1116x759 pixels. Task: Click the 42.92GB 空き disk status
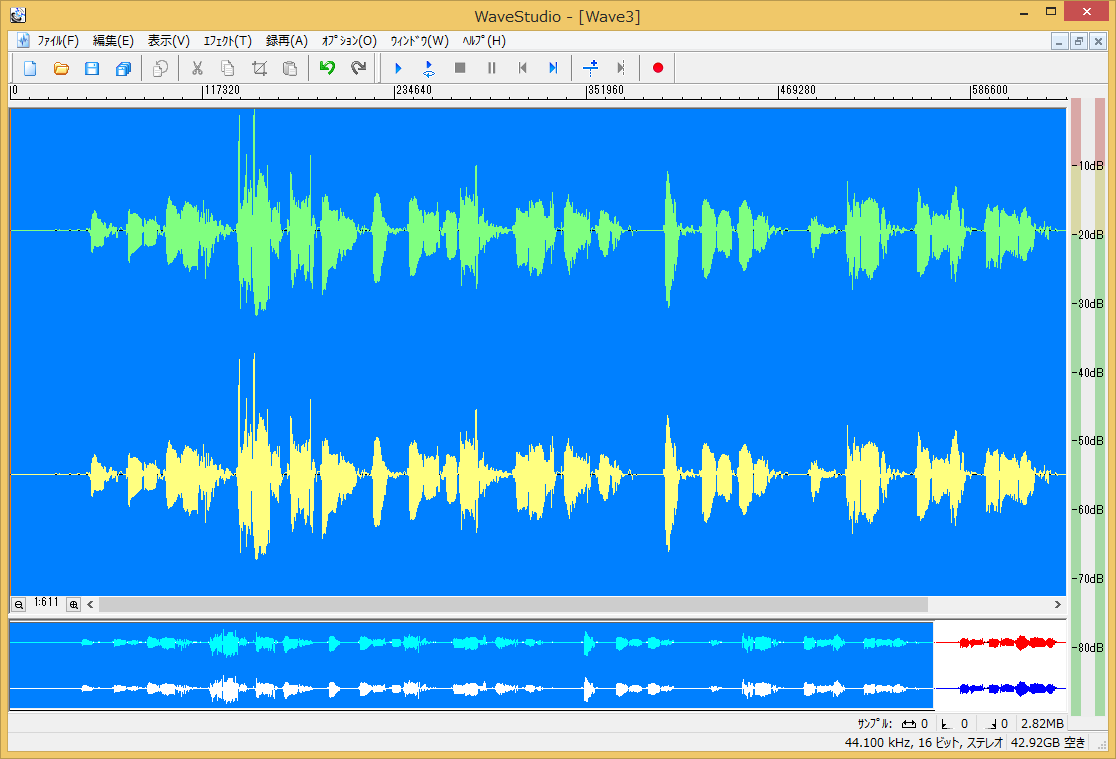[x=1048, y=743]
